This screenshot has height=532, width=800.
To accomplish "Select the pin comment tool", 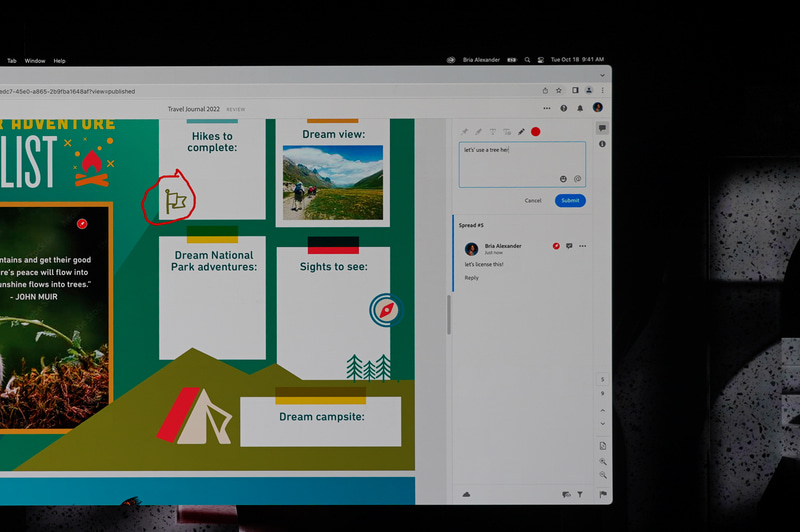I will pos(464,132).
